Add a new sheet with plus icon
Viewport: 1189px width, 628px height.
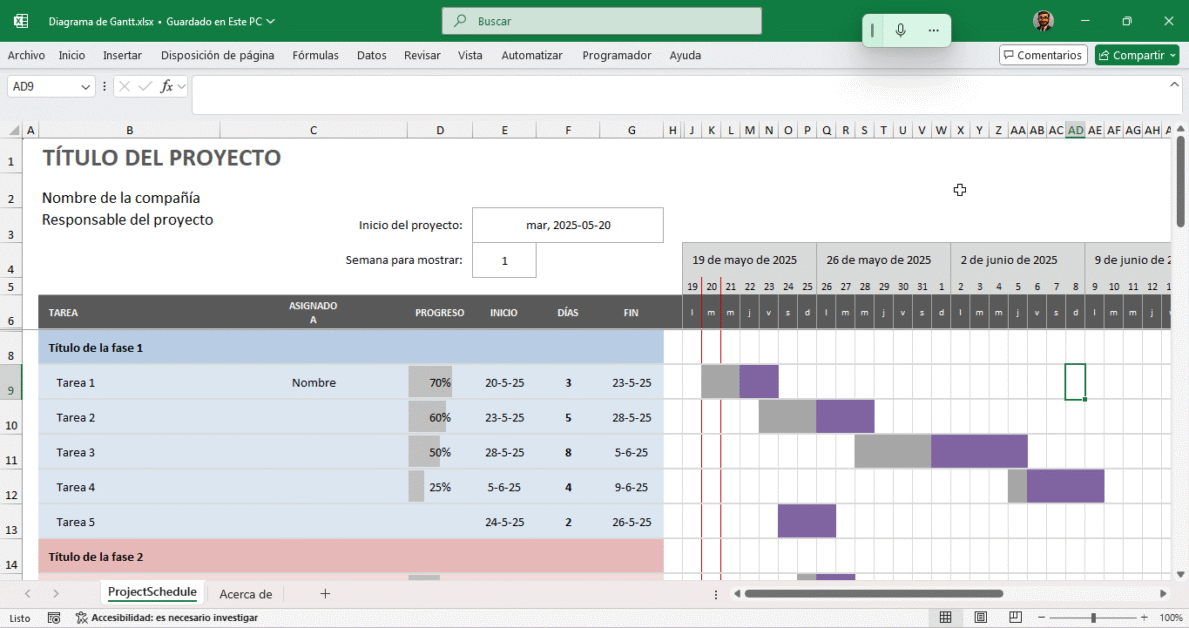coord(325,594)
